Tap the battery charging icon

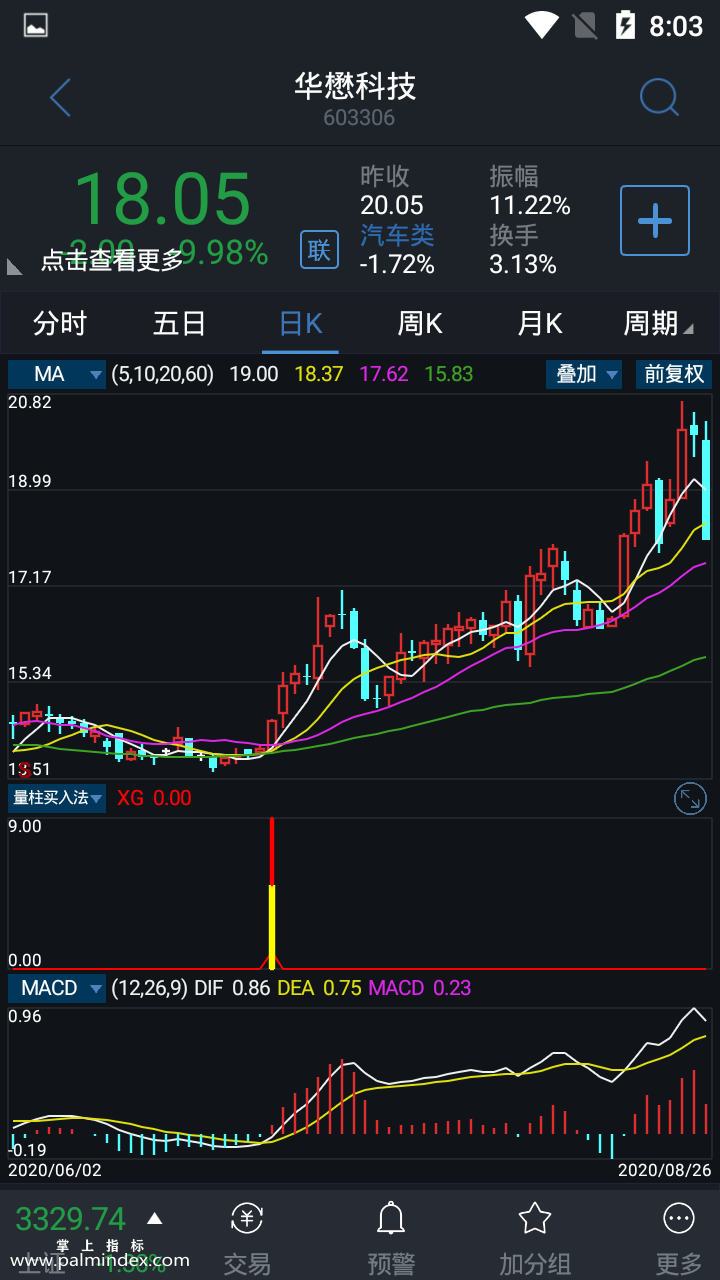point(626,25)
